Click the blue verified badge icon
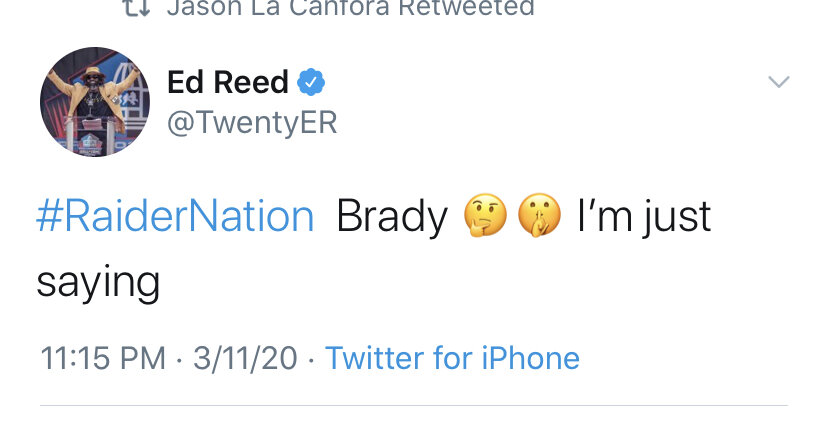The image size is (828, 427). [311, 82]
